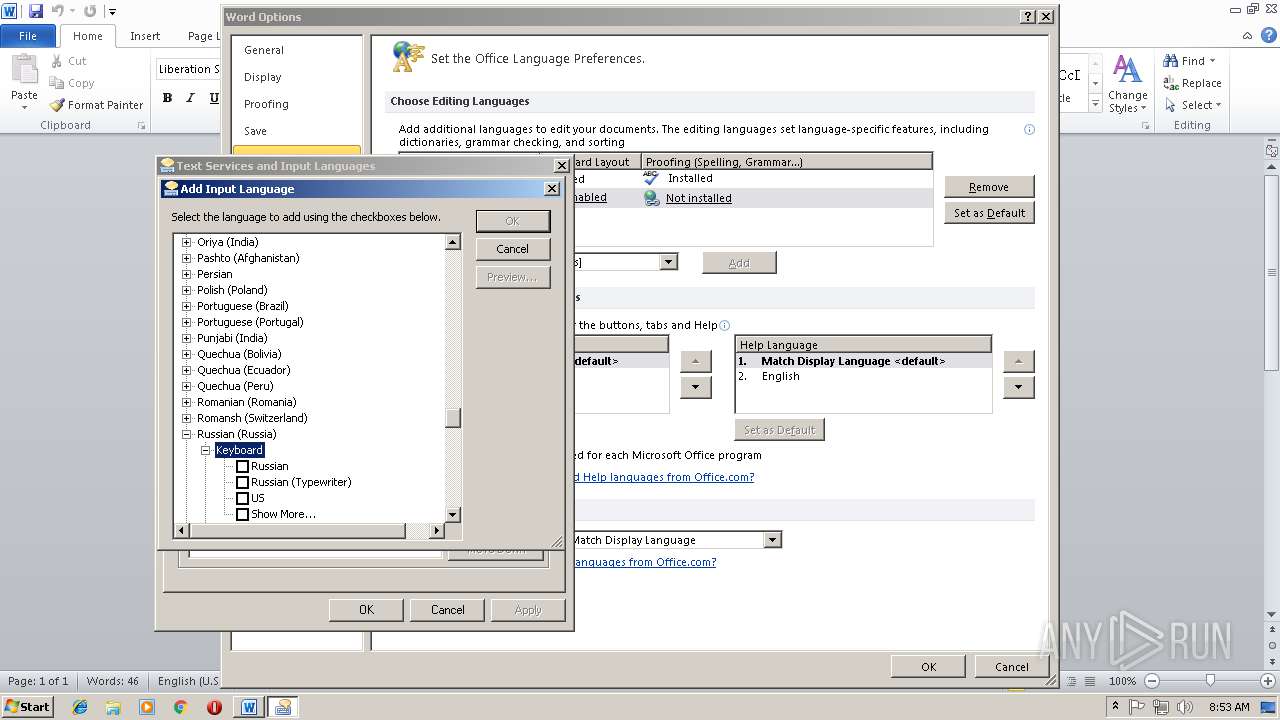This screenshot has height=720, width=1280.
Task: Move help language up arrow button
Action: click(x=1018, y=361)
